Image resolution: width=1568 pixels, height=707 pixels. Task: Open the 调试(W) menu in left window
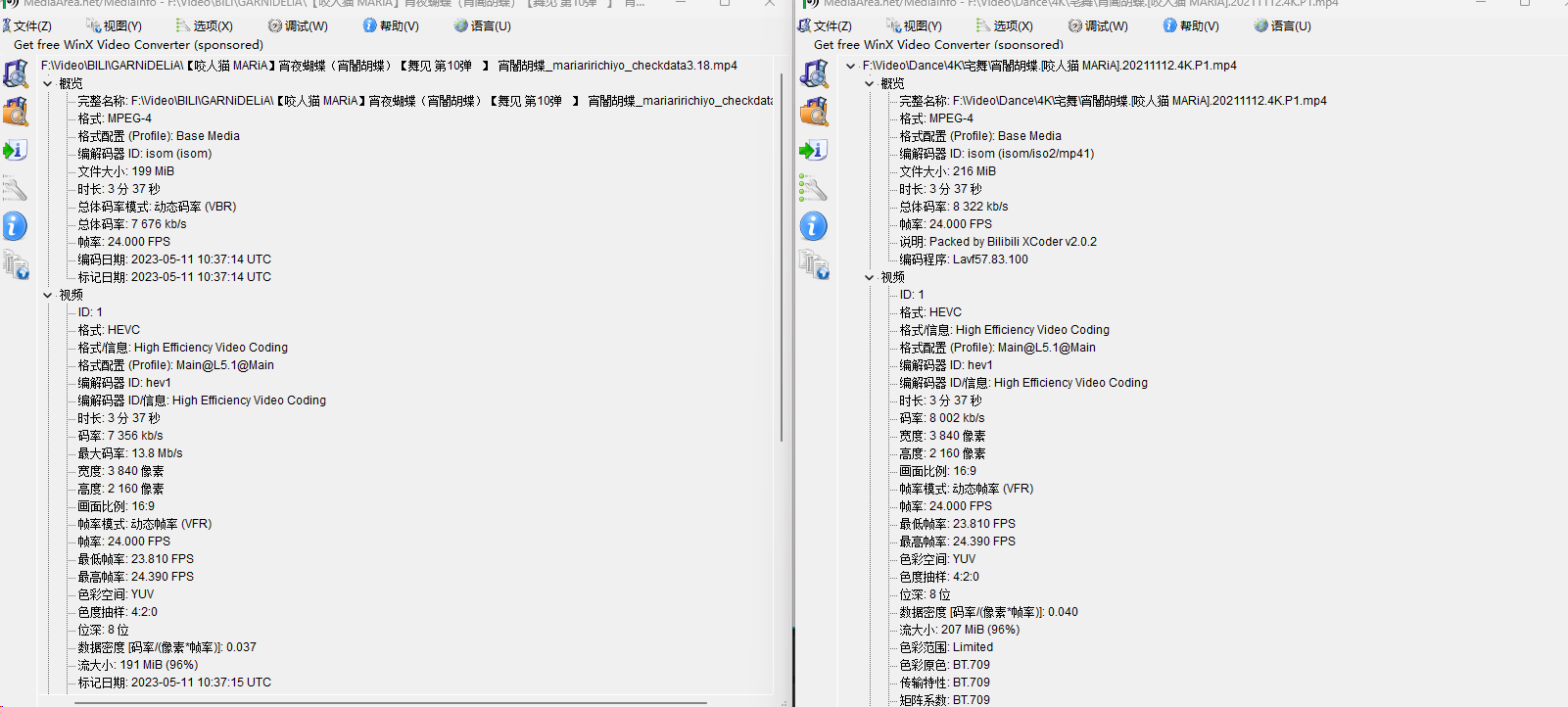(x=298, y=26)
